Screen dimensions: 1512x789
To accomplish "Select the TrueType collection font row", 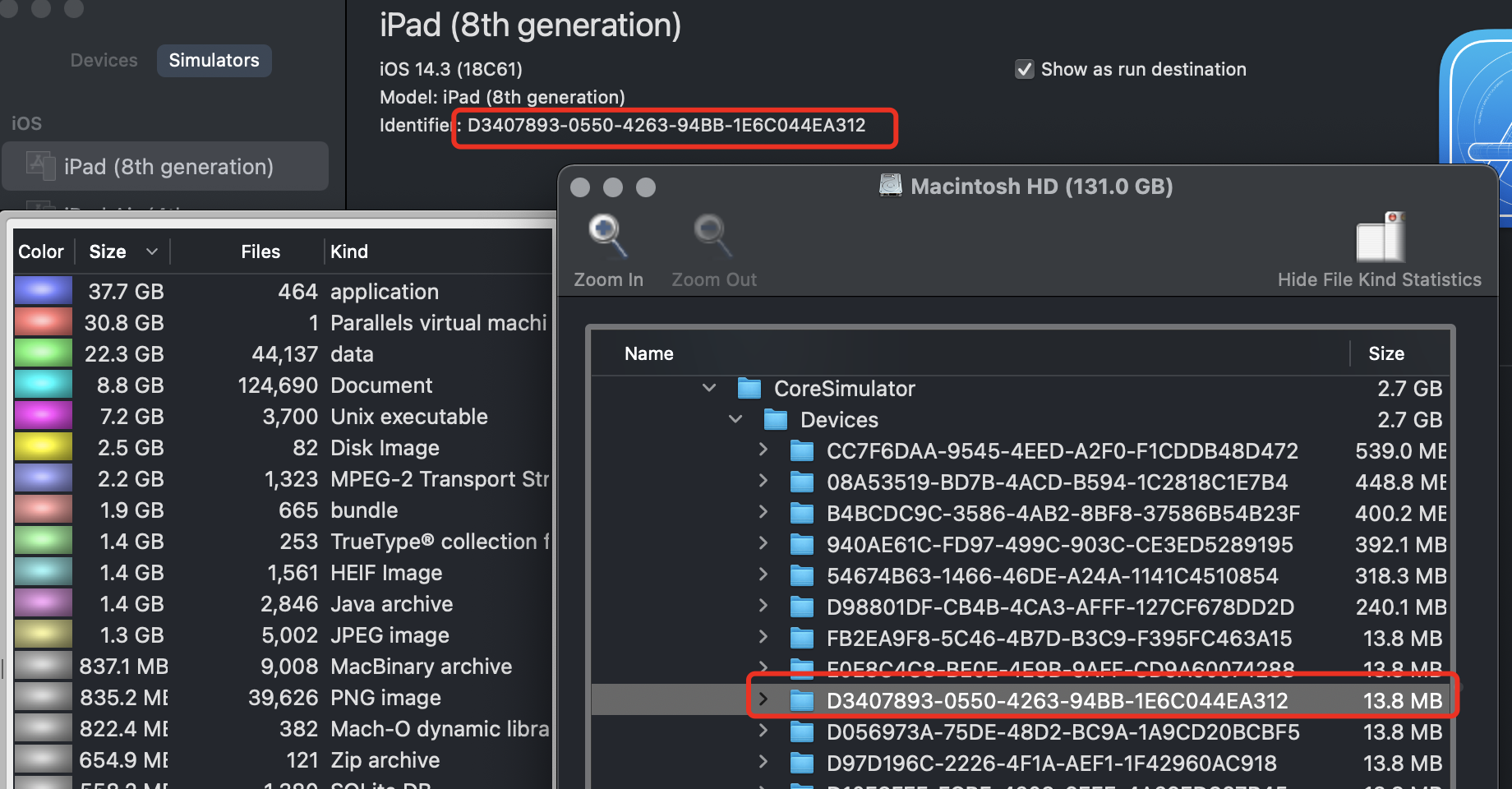I will pyautogui.click(x=283, y=542).
